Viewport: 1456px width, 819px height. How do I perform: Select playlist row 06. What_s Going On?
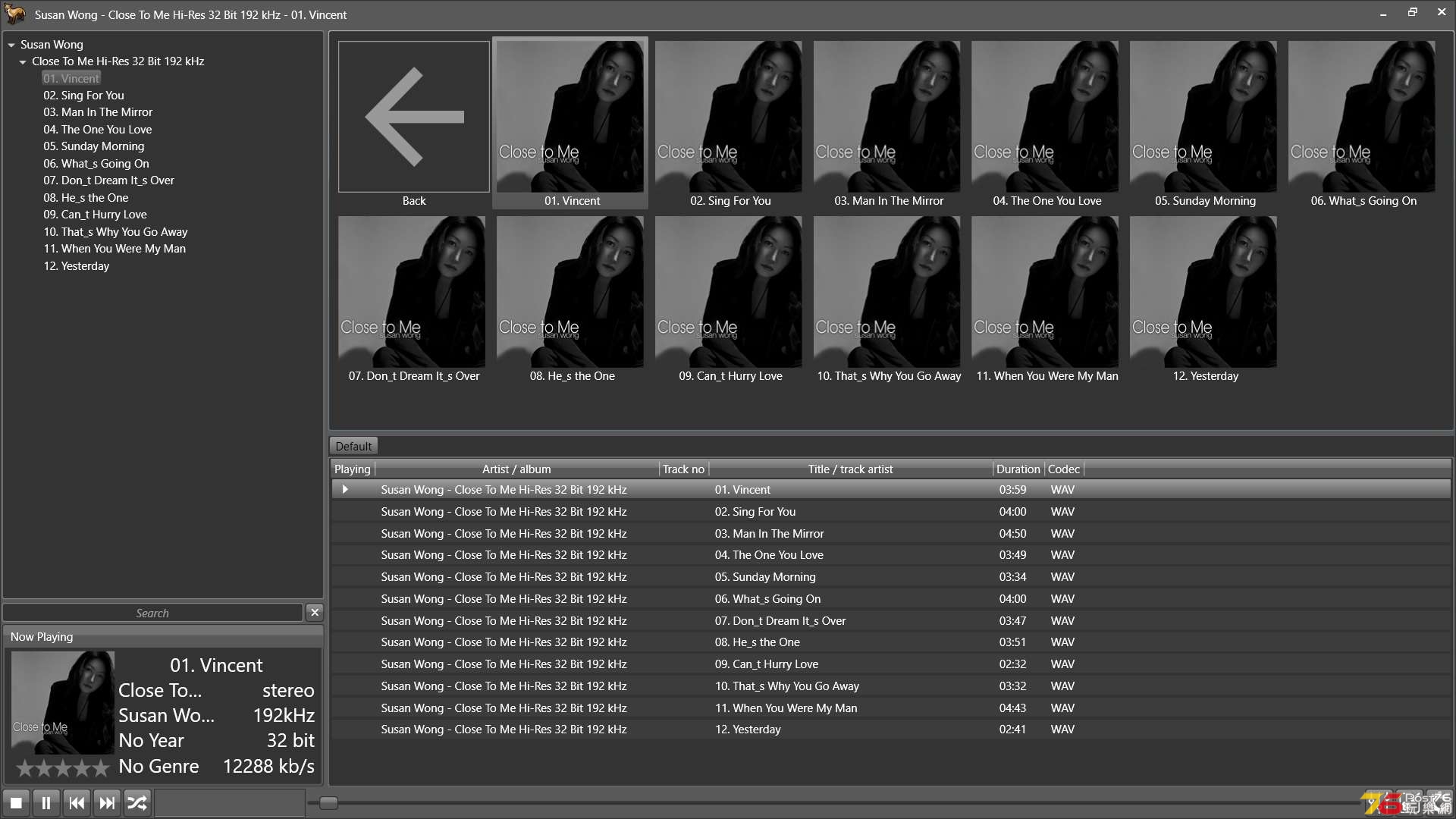click(891, 599)
